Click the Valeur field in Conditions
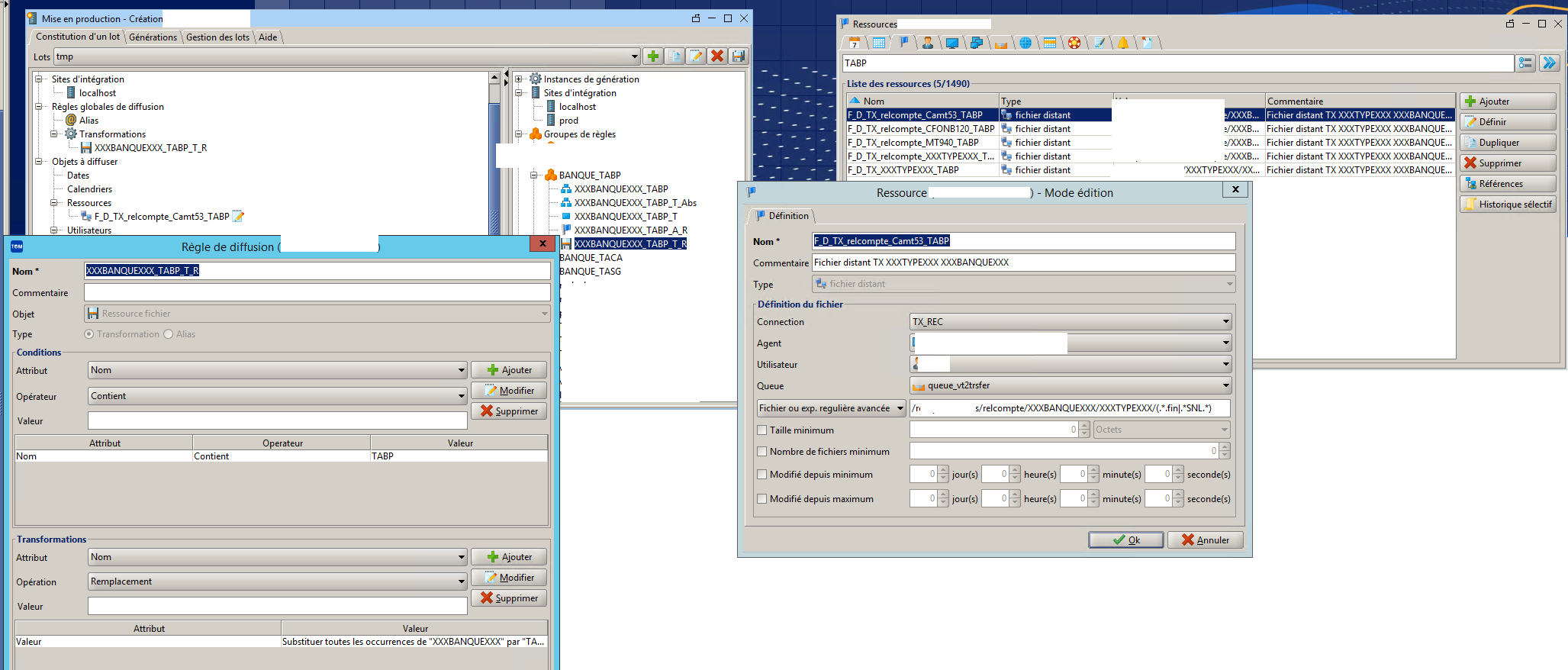1568x670 pixels. pos(278,420)
